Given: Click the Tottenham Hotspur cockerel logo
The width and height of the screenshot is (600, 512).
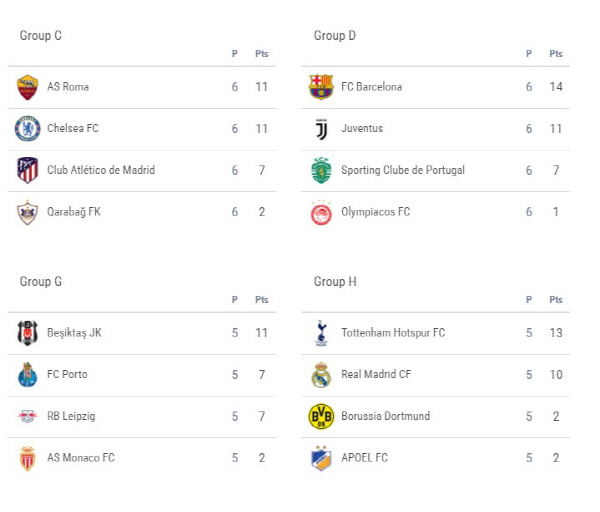Looking at the screenshot, I should (x=321, y=333).
